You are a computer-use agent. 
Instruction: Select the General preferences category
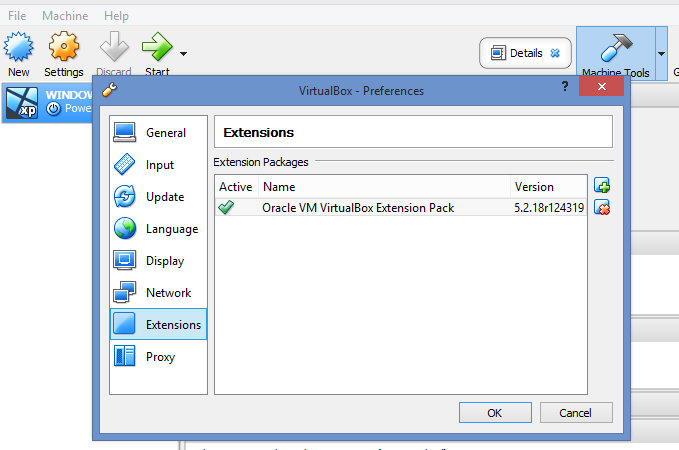(158, 133)
